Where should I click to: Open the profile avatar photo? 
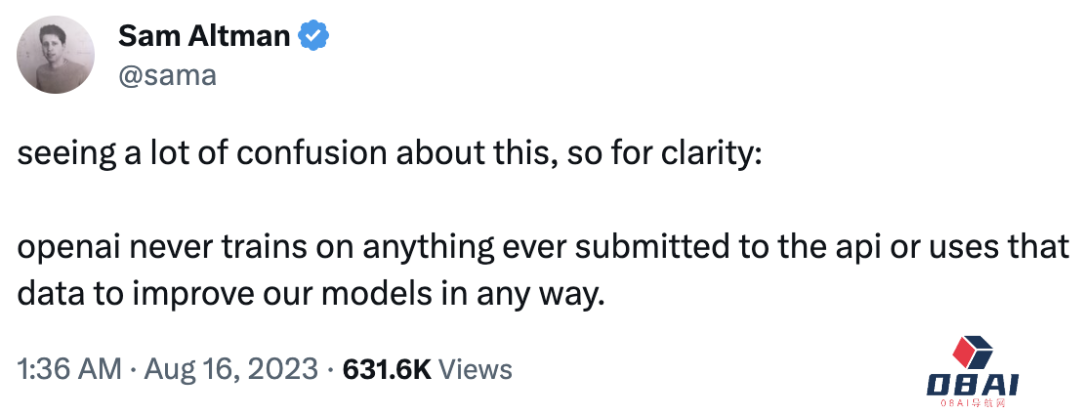(56, 57)
